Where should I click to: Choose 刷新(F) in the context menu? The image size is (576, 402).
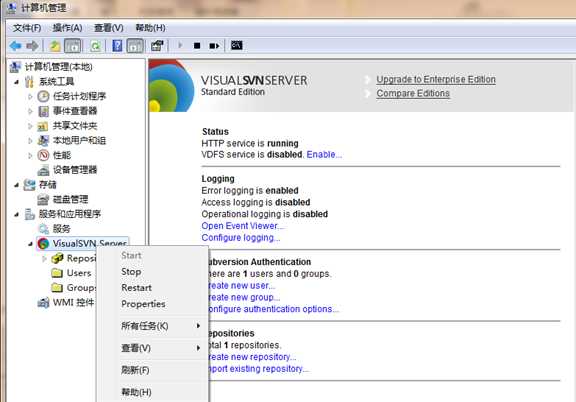click(x=152, y=370)
